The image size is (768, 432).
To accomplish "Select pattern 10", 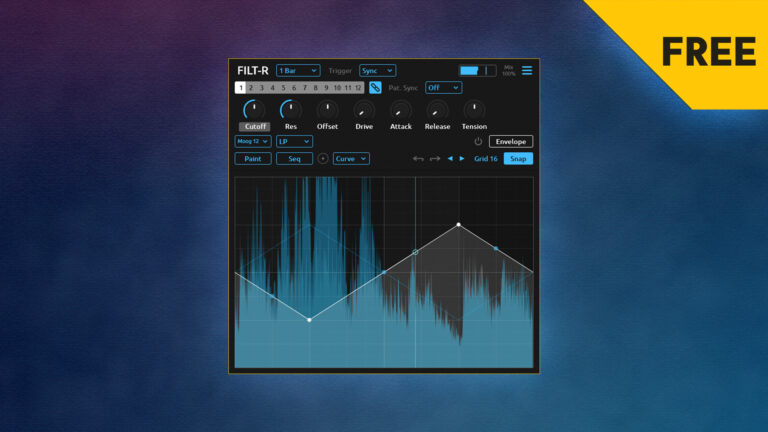I will click(x=337, y=88).
